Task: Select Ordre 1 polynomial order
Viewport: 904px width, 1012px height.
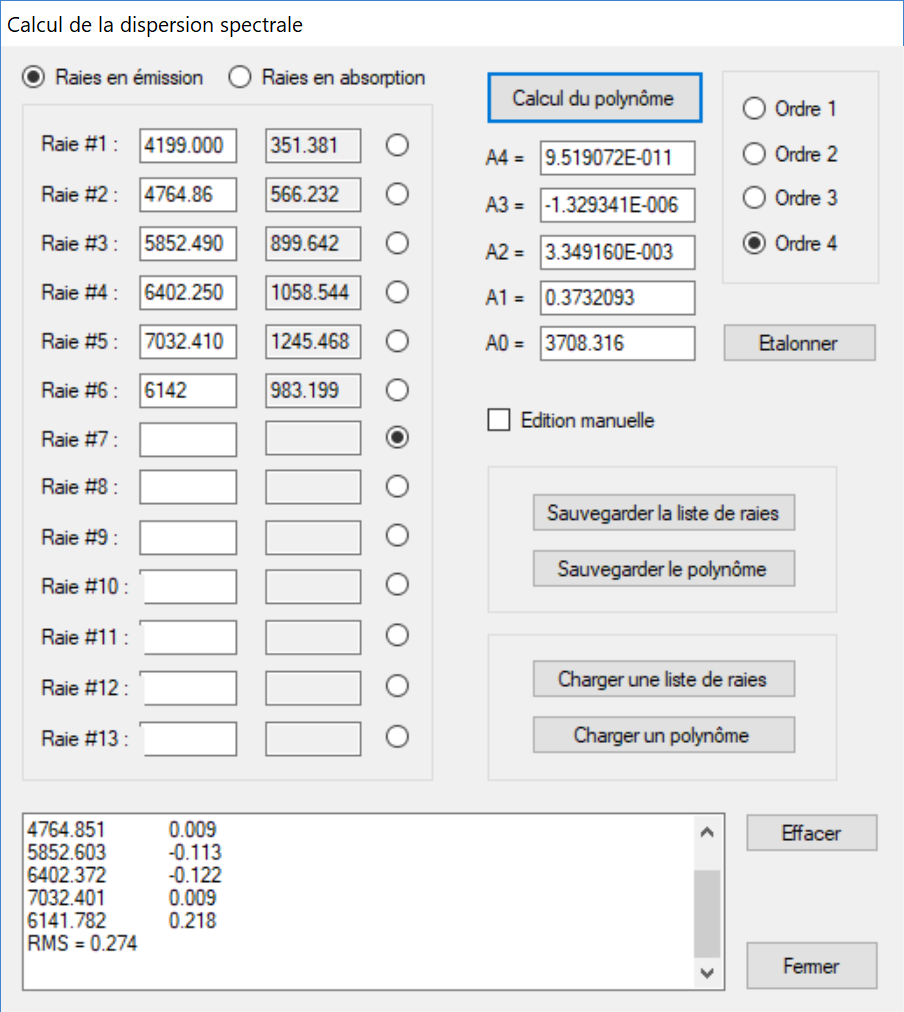Action: (x=754, y=109)
